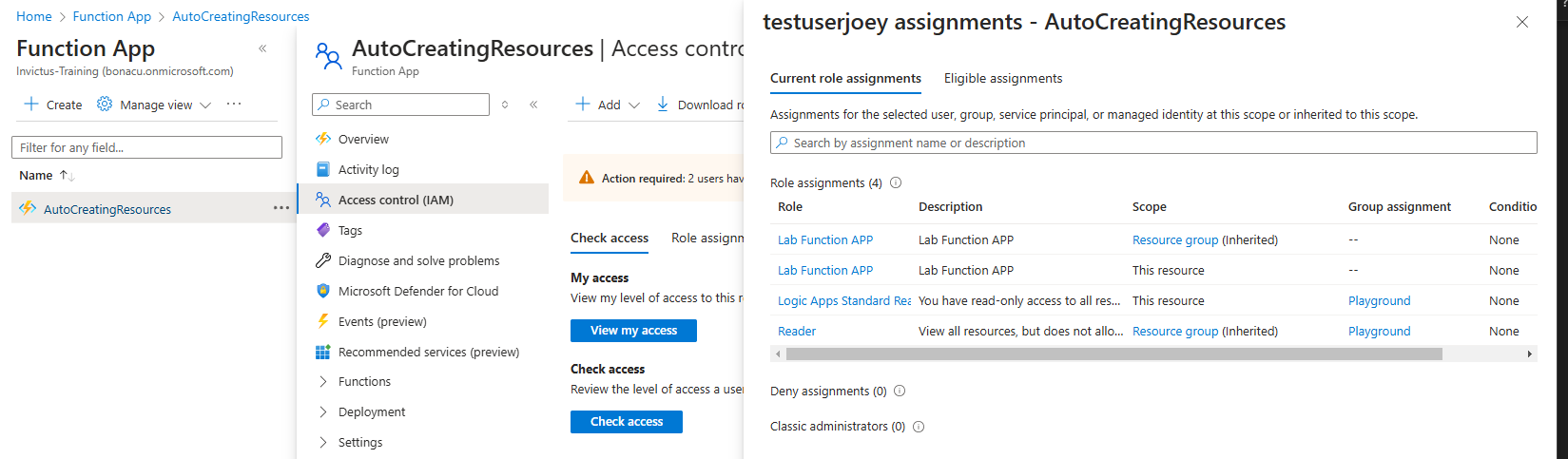The height and width of the screenshot is (459, 1568).
Task: Open more commands ellipsis in toolbar
Action: [234, 105]
